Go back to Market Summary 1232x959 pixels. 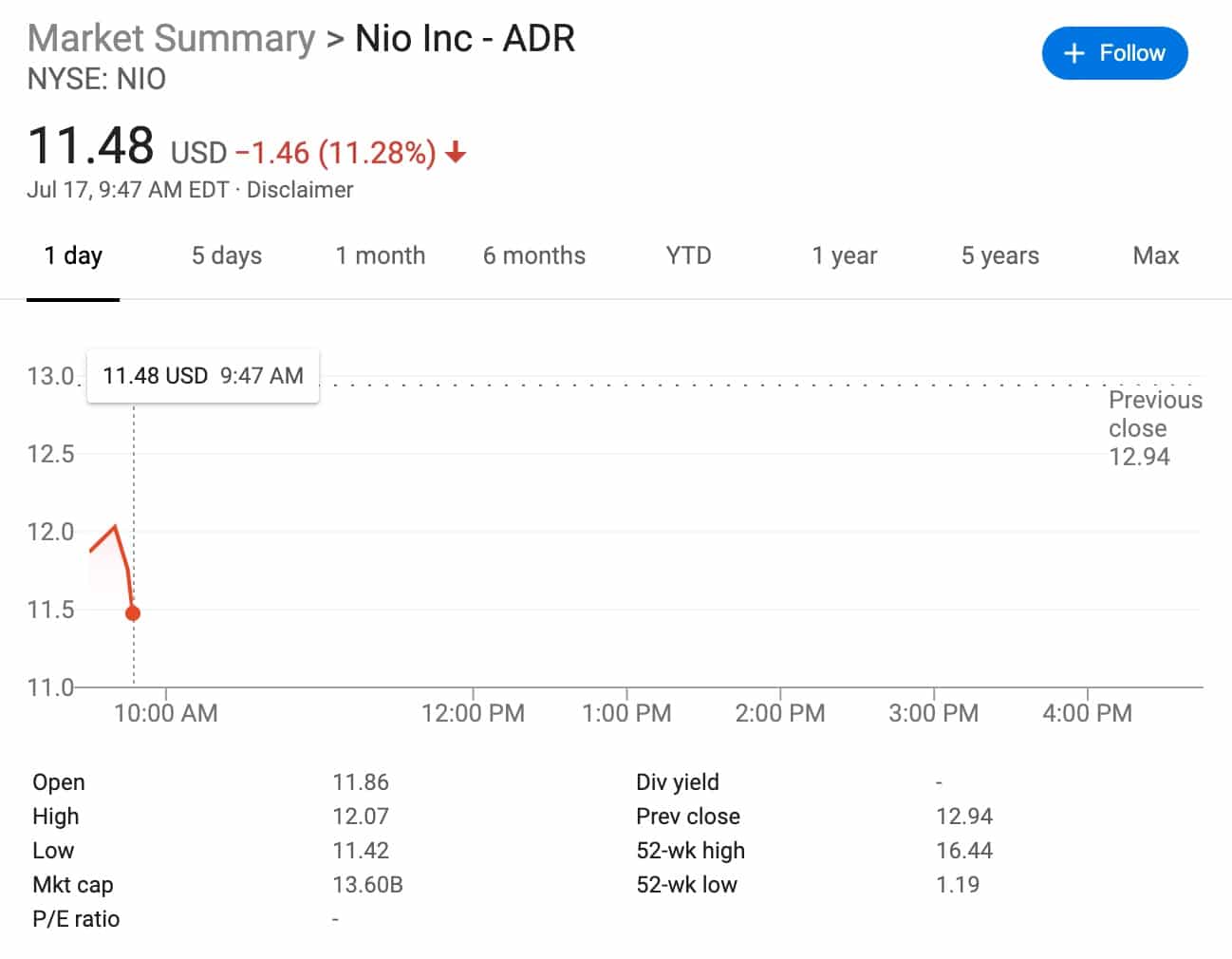pyautogui.click(x=171, y=38)
